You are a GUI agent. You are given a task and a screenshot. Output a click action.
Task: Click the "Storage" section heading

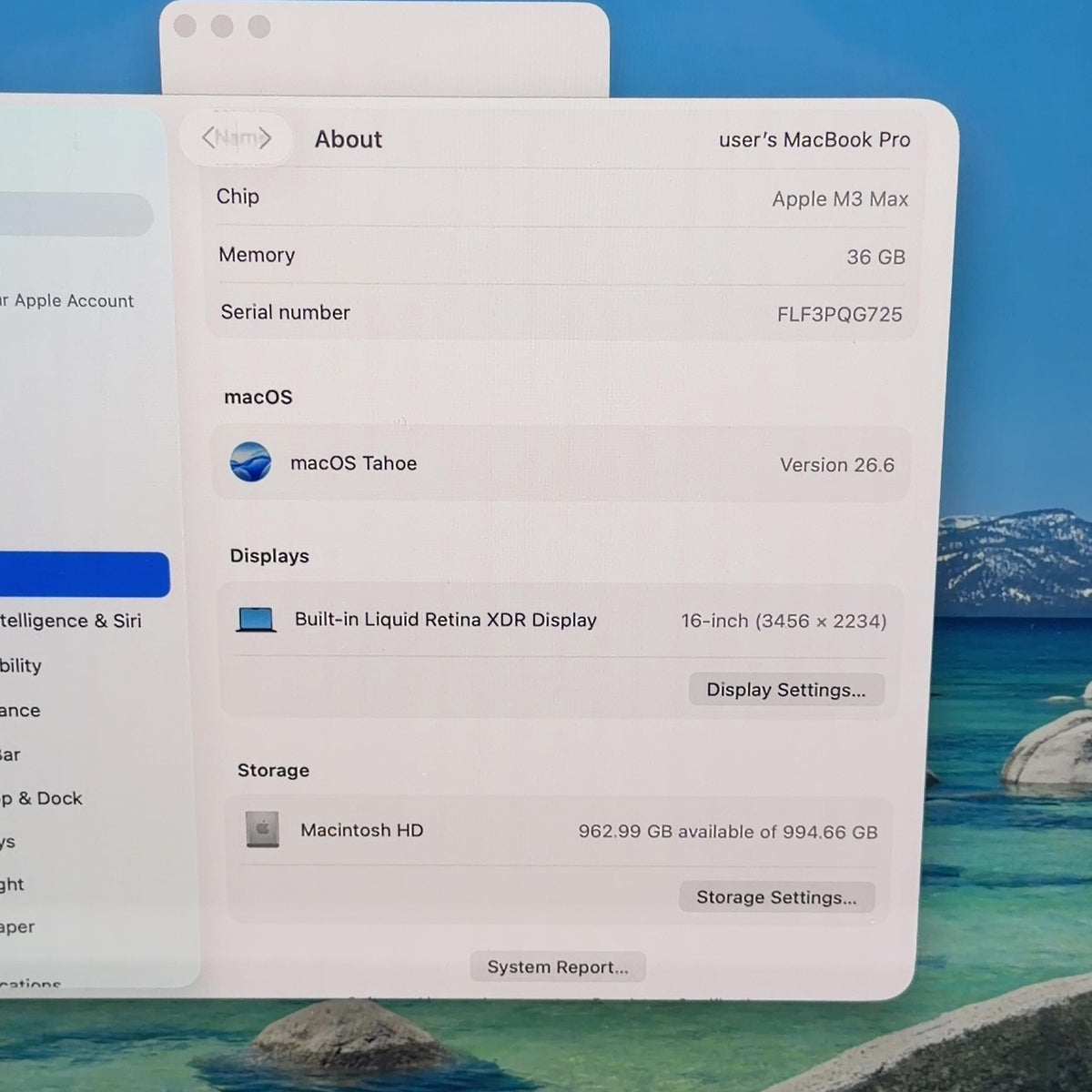[x=273, y=771]
